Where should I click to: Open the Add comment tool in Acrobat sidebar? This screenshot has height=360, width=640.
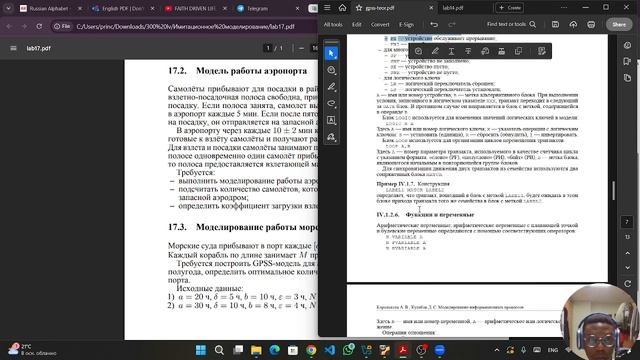click(x=331, y=70)
